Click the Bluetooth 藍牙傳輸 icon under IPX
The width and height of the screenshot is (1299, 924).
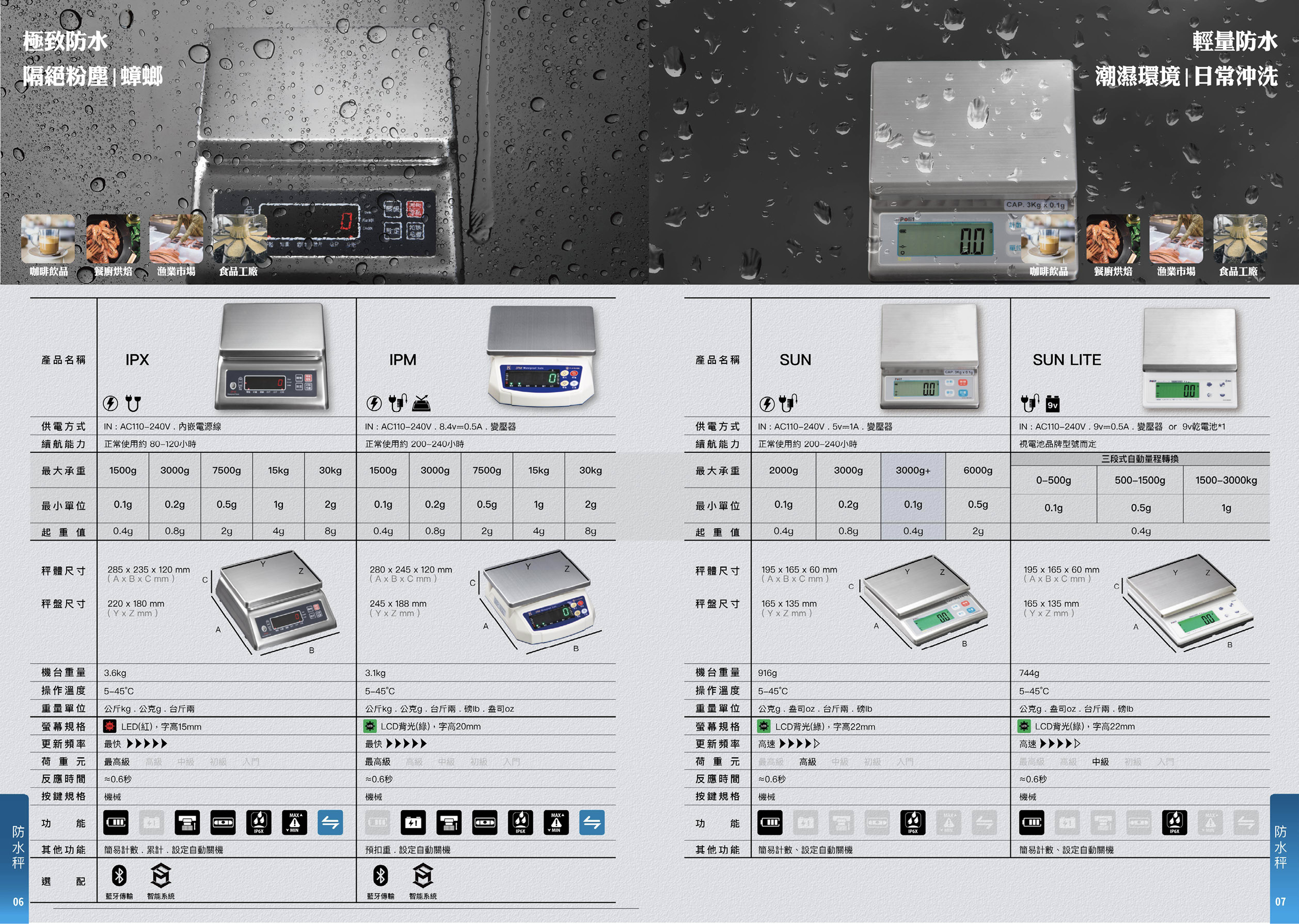[119, 876]
